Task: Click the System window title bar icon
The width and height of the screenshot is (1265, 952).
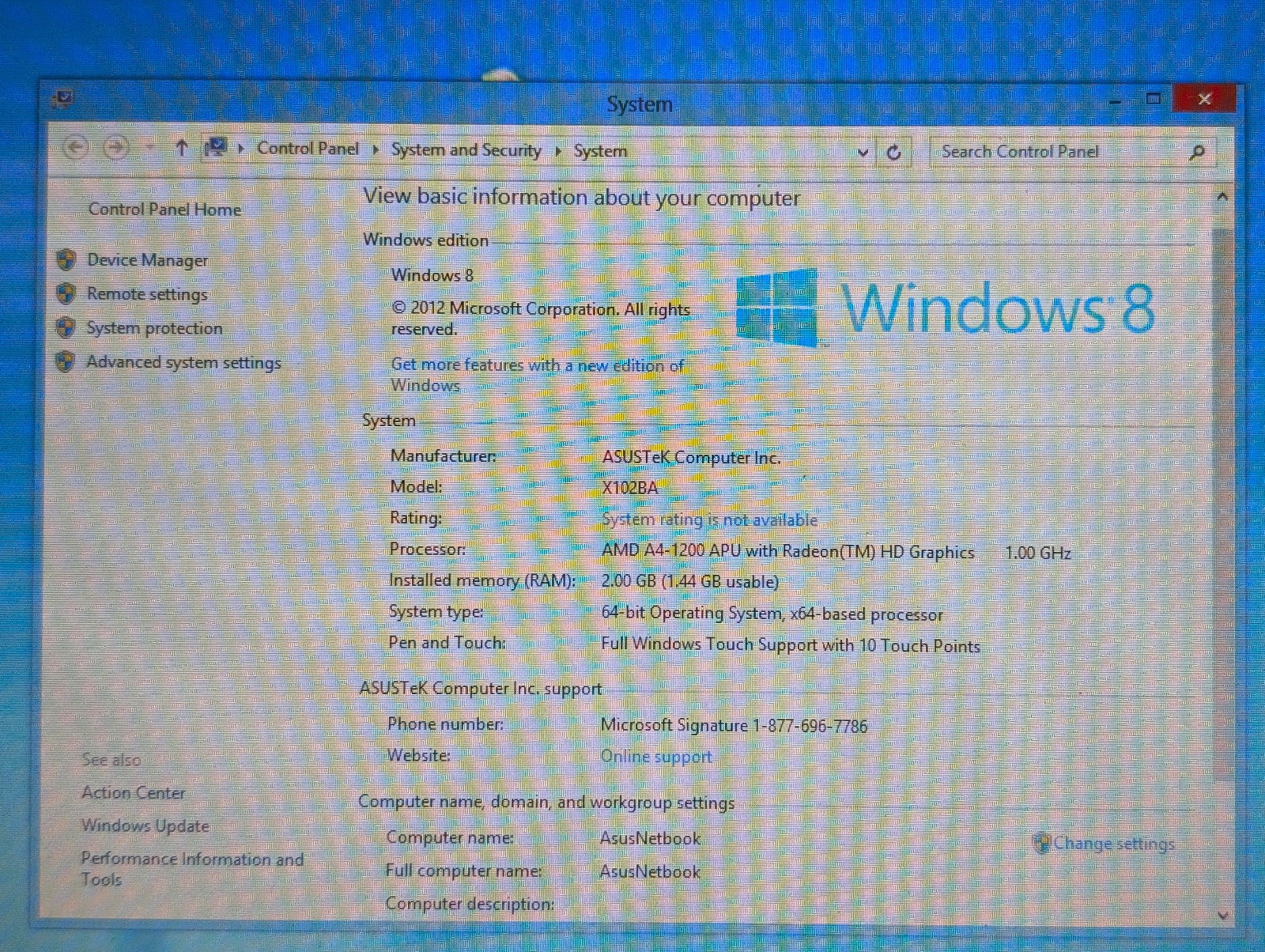Action: click(62, 100)
